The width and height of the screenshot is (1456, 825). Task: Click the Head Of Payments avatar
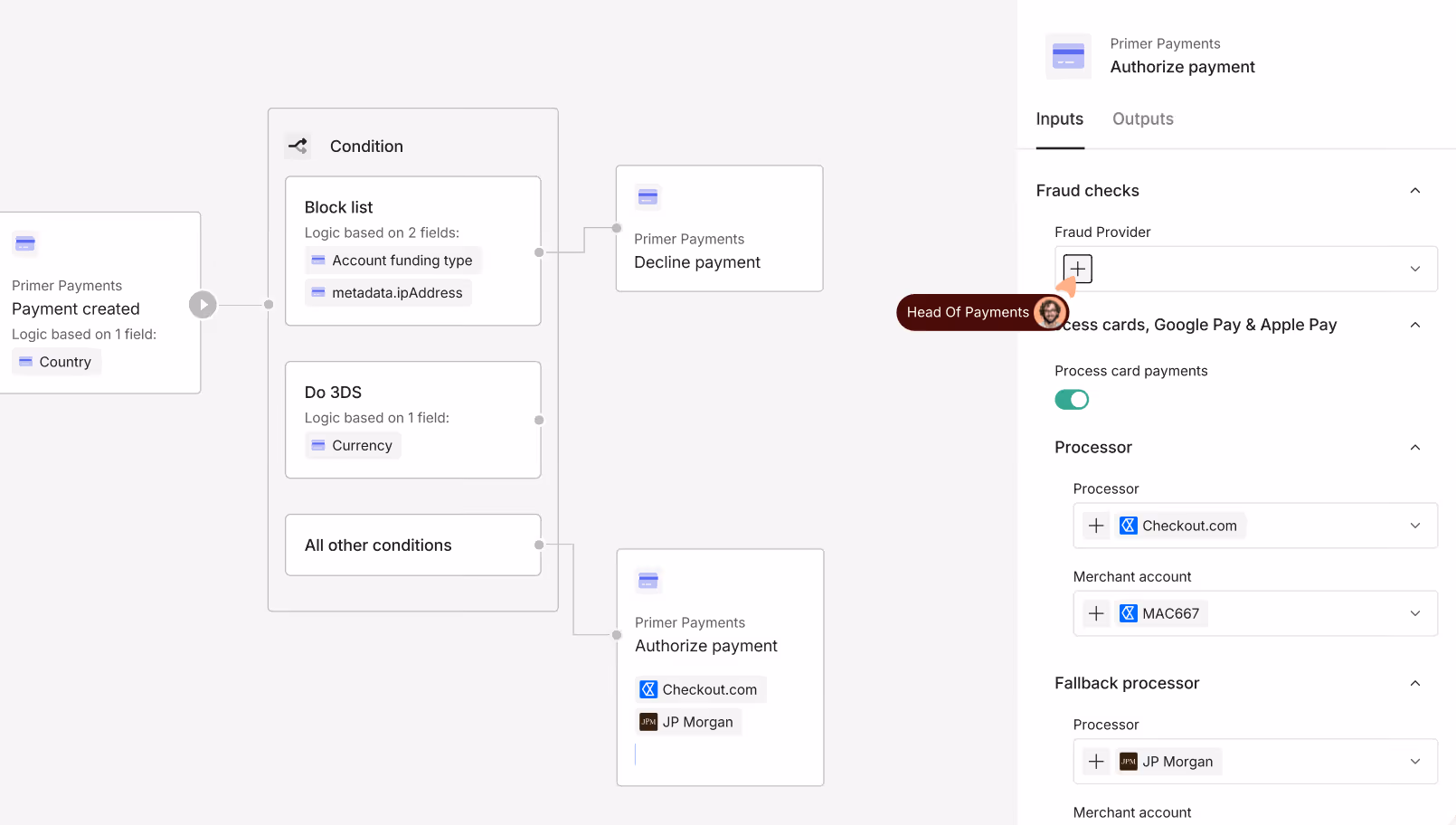pos(1050,312)
